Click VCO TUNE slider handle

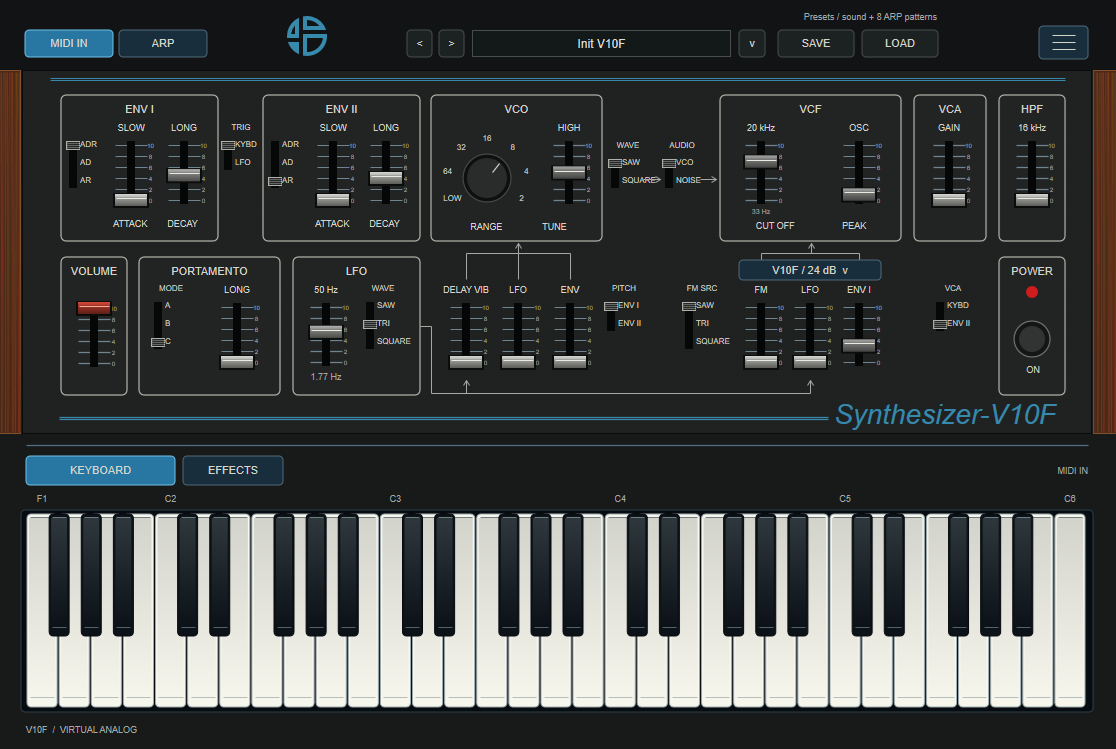[x=569, y=172]
